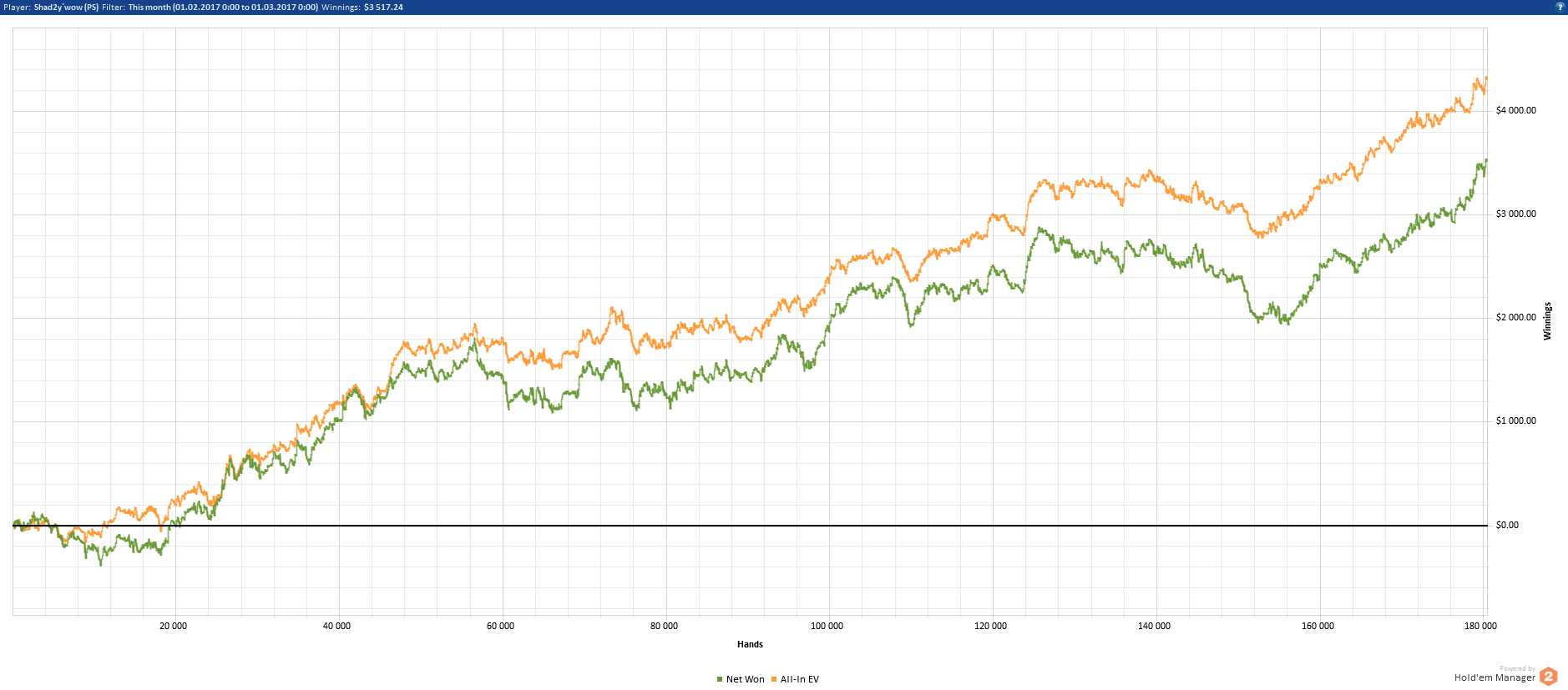This screenshot has width=1568, height=690.
Task: Click the "80 000" hands axis label
Action: (x=665, y=626)
